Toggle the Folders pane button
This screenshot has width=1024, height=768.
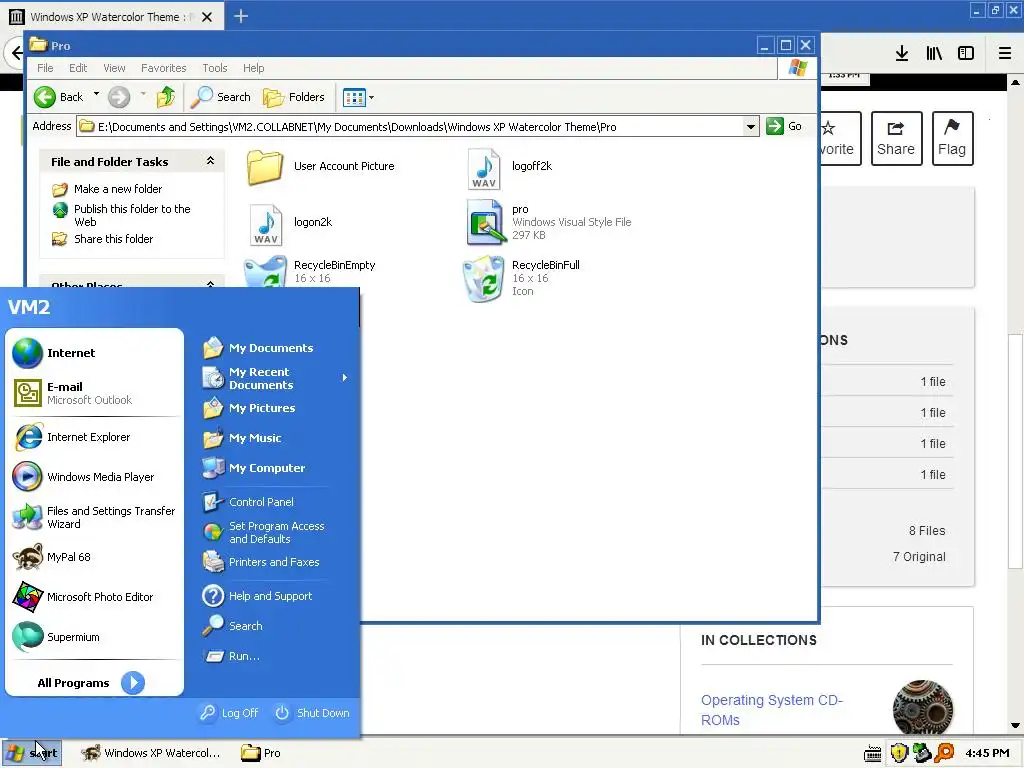click(293, 97)
